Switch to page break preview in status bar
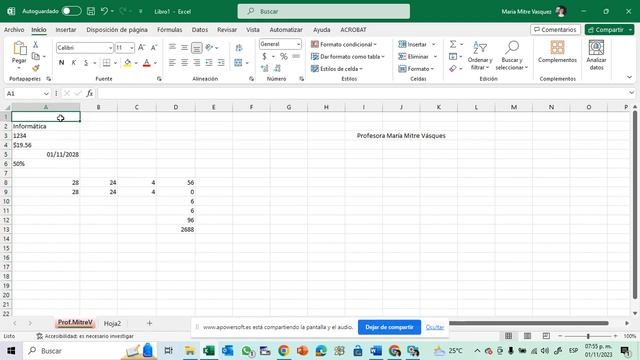Image resolution: width=640 pixels, height=360 pixels. pyautogui.click(x=546, y=336)
